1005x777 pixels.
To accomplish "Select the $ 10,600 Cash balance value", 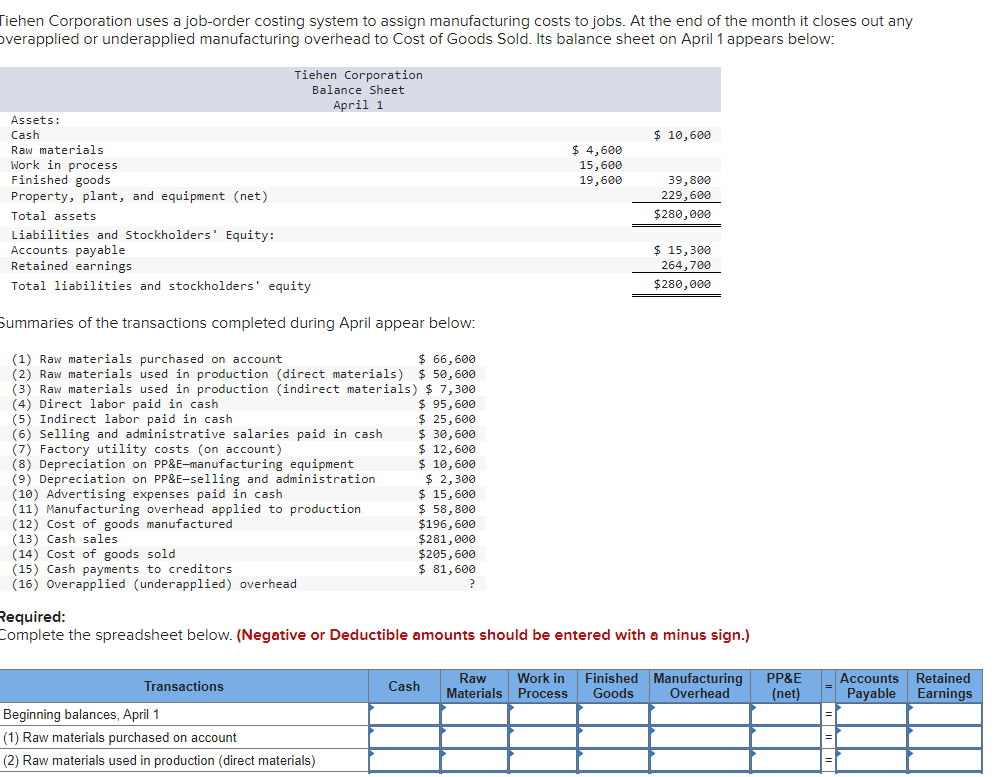I will [x=682, y=135].
